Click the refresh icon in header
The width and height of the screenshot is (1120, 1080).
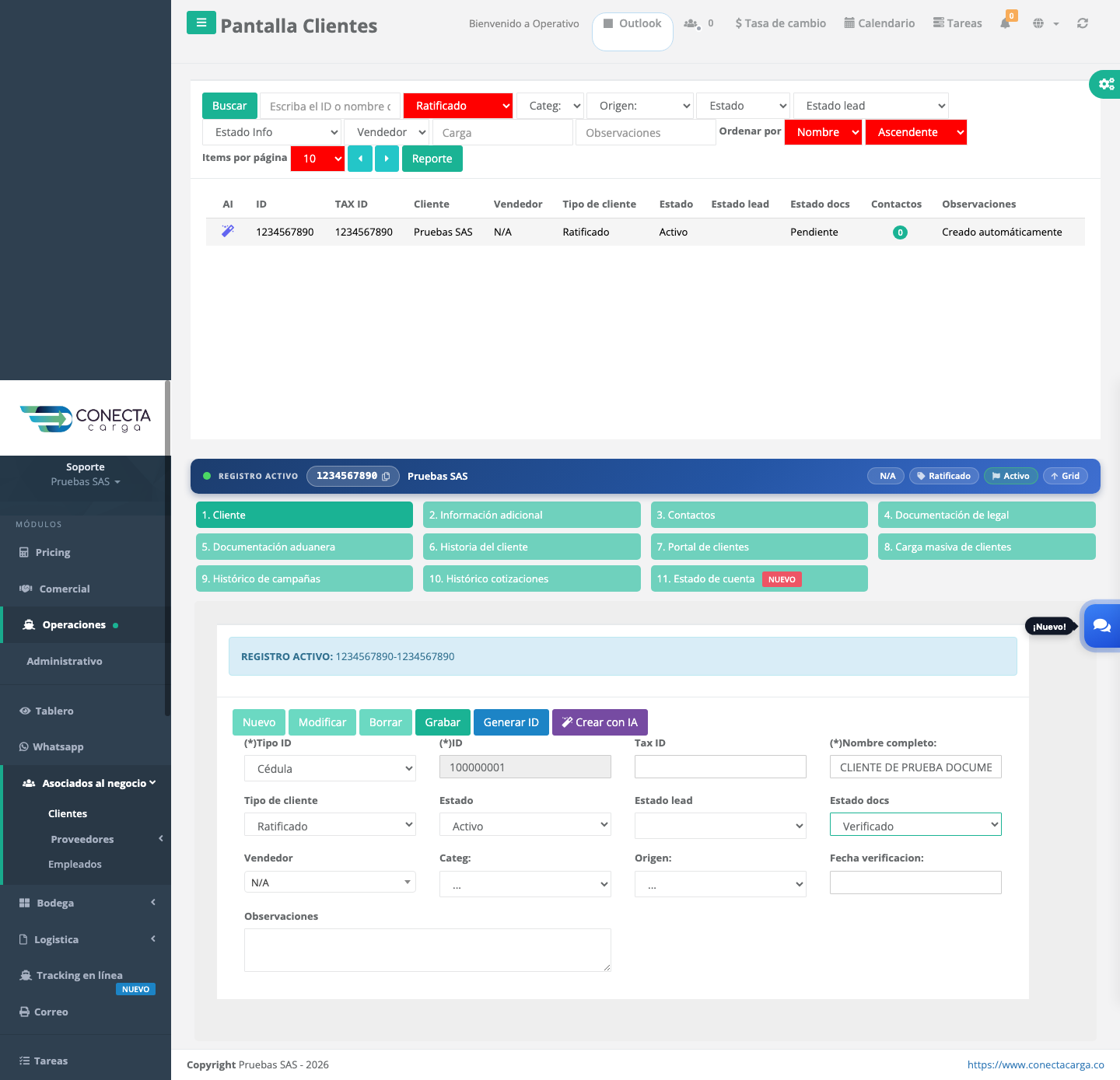(1083, 23)
